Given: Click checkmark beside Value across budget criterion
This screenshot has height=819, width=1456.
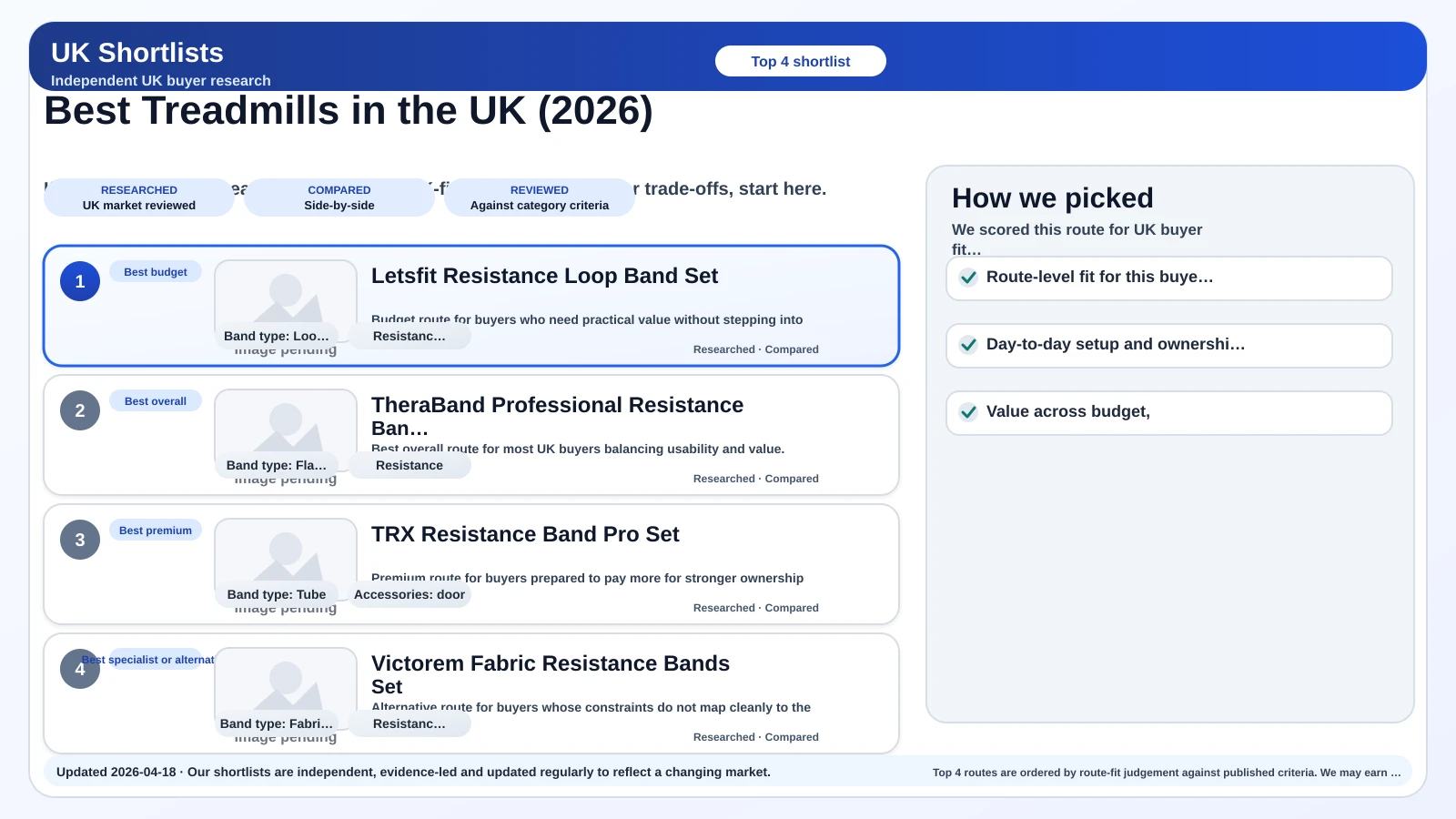Looking at the screenshot, I should (969, 412).
